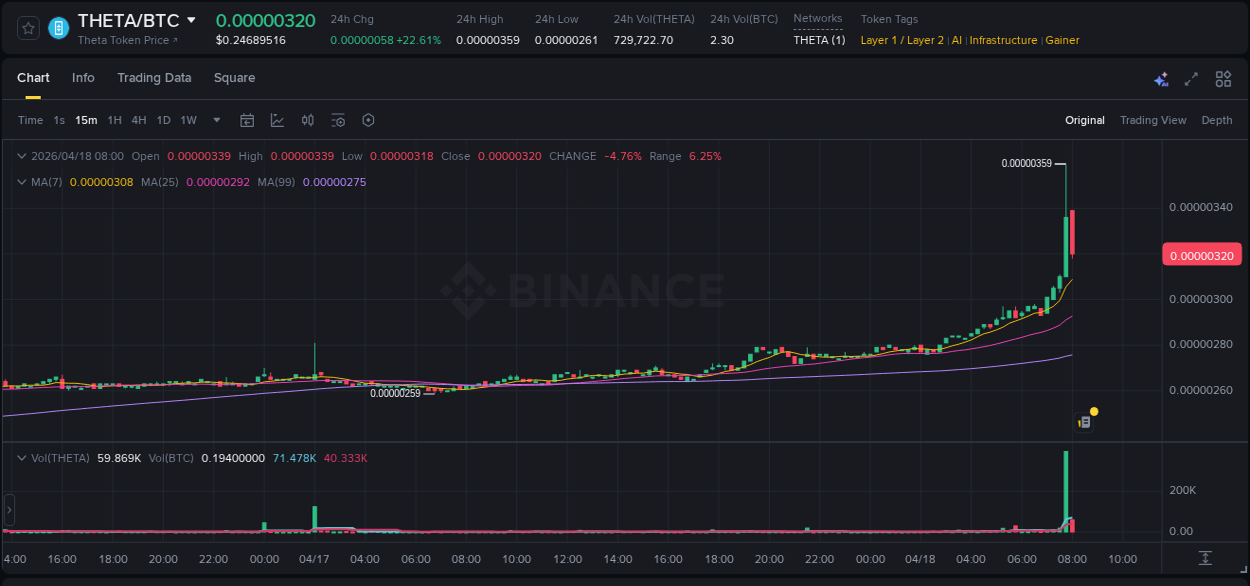Click the 24h change +22.61% value
This screenshot has width=1250, height=586.
[418, 41]
